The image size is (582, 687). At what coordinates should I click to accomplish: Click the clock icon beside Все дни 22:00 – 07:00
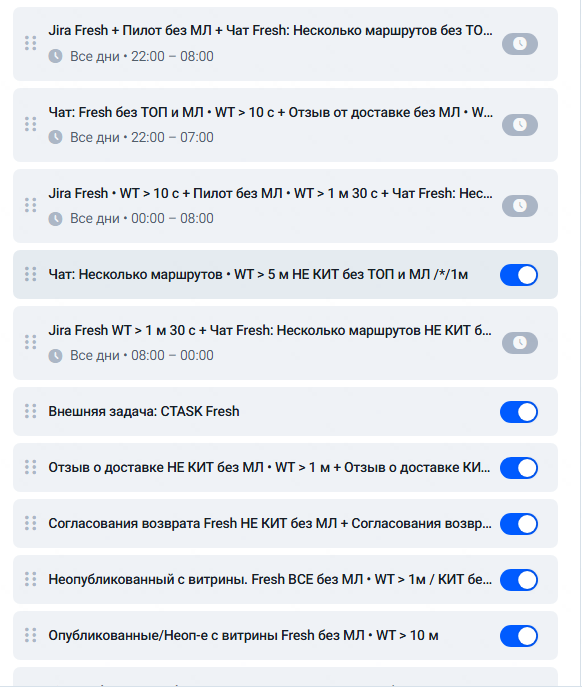[55, 137]
